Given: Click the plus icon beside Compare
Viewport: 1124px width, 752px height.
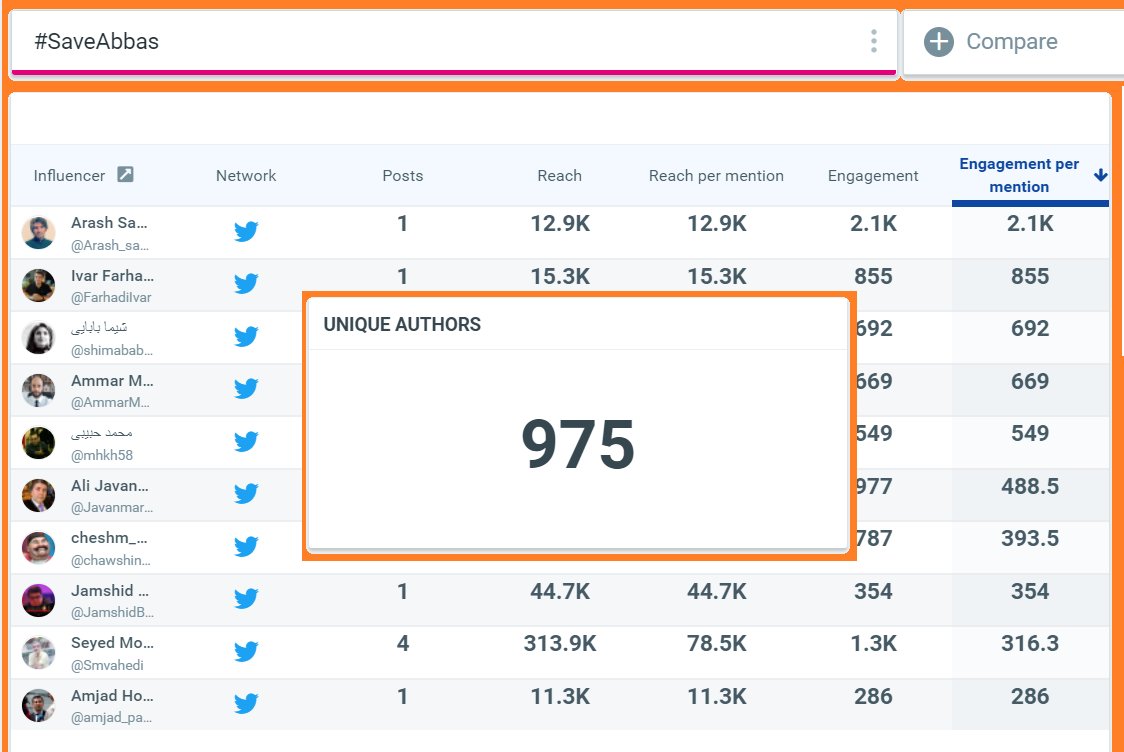Looking at the screenshot, I should [938, 42].
